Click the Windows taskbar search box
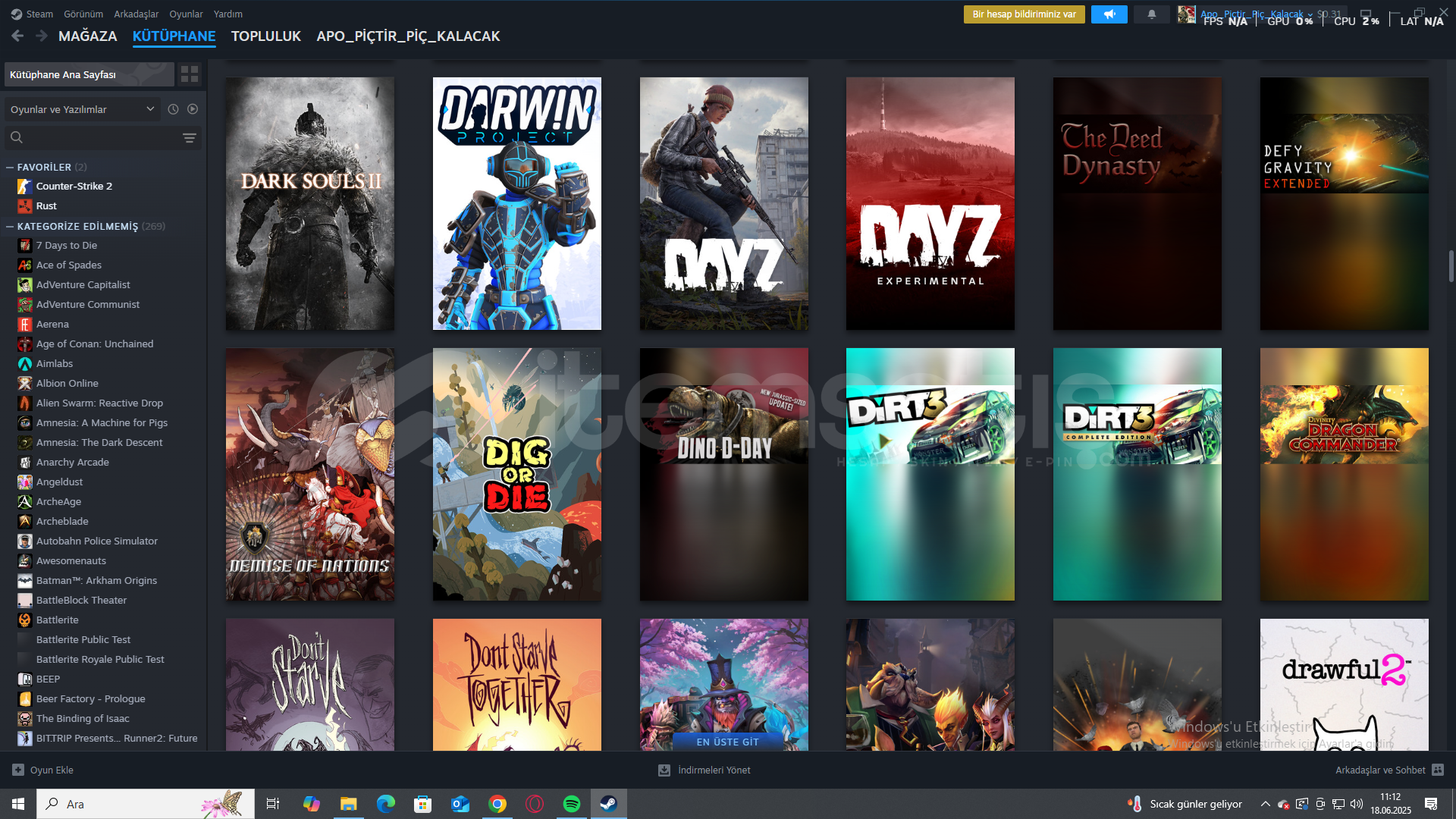Image resolution: width=1456 pixels, height=819 pixels. pos(146,804)
